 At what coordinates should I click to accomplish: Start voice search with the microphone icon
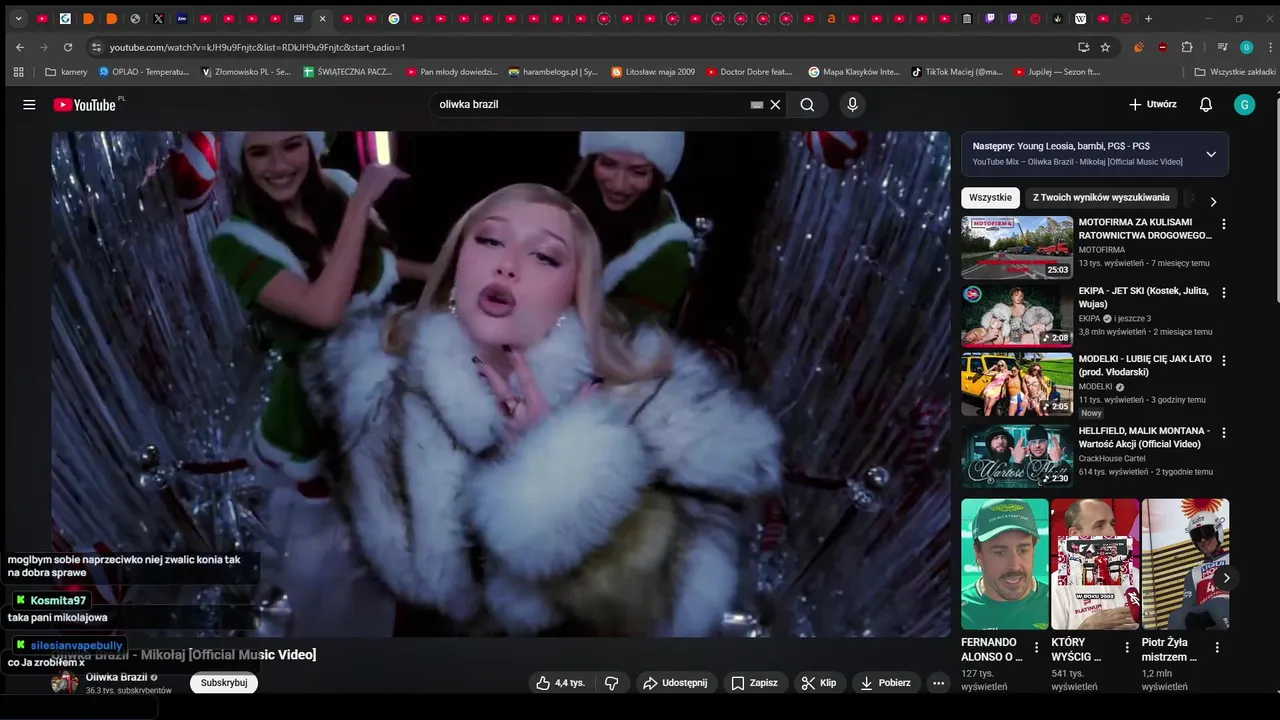pyautogui.click(x=852, y=105)
